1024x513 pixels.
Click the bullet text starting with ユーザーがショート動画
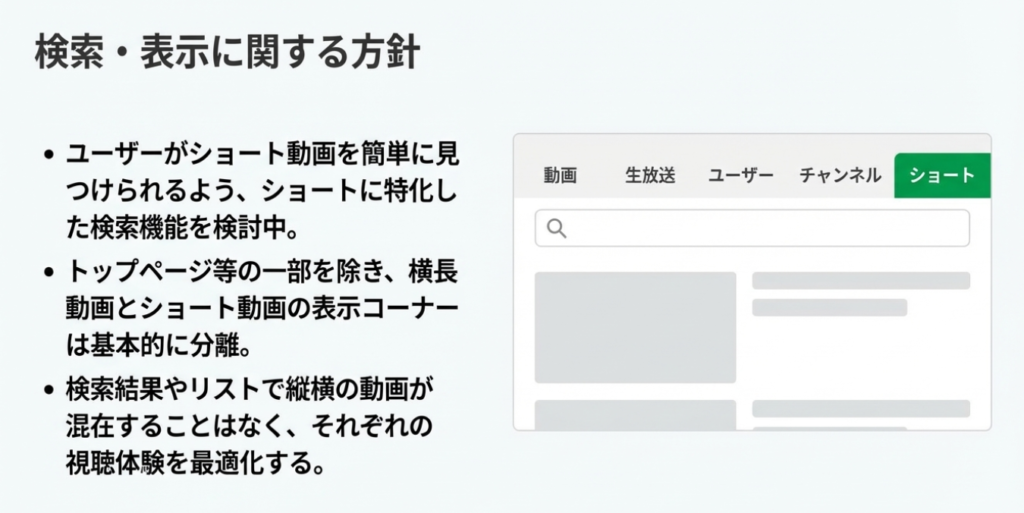(264, 191)
